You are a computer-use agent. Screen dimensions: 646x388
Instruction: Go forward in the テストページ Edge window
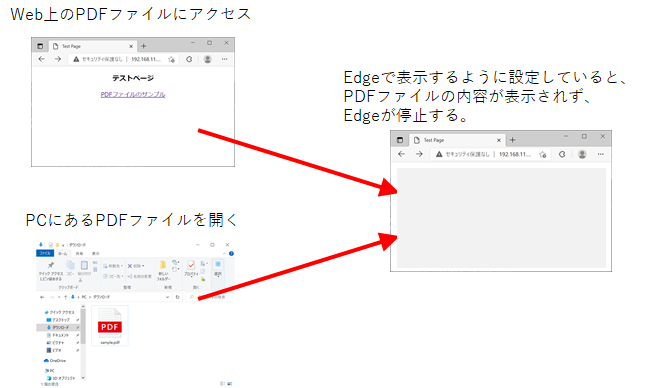58,59
